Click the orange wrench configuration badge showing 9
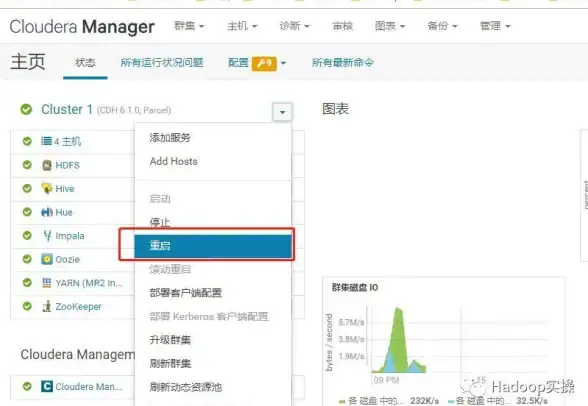Screen dimensions: 588x406 click(x=264, y=63)
